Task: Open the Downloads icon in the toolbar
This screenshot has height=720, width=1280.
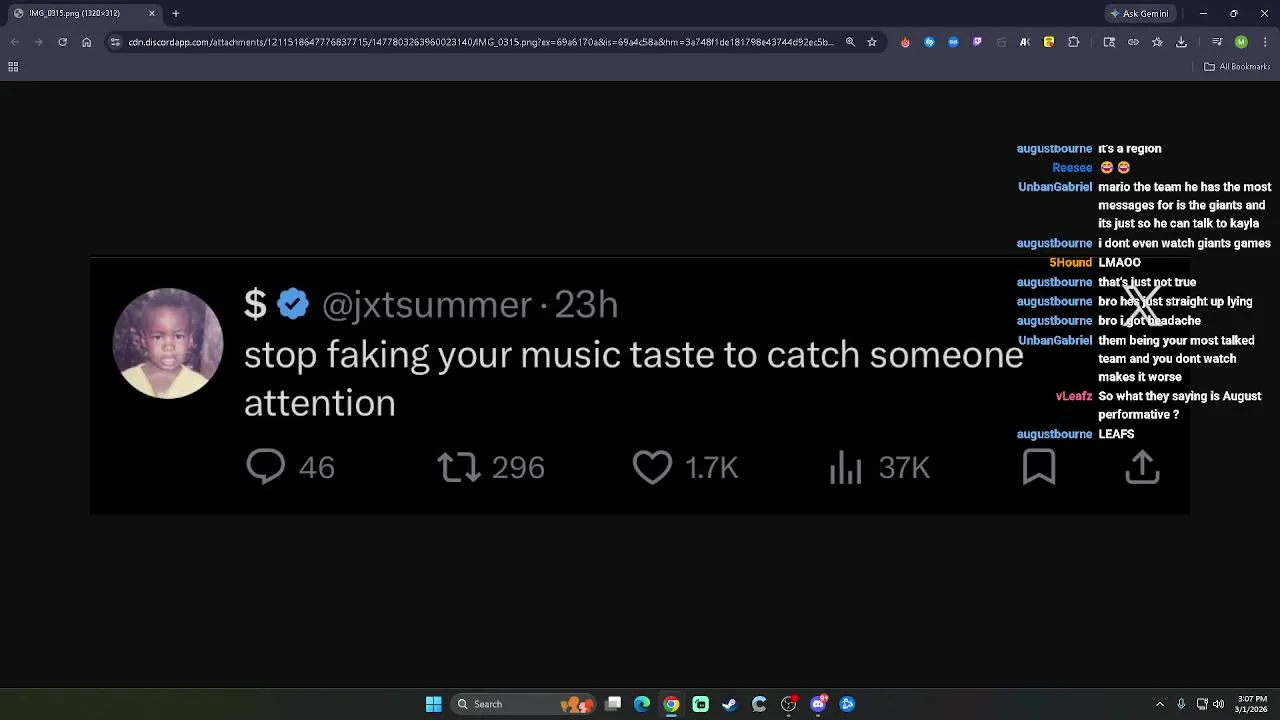Action: pyautogui.click(x=1181, y=42)
